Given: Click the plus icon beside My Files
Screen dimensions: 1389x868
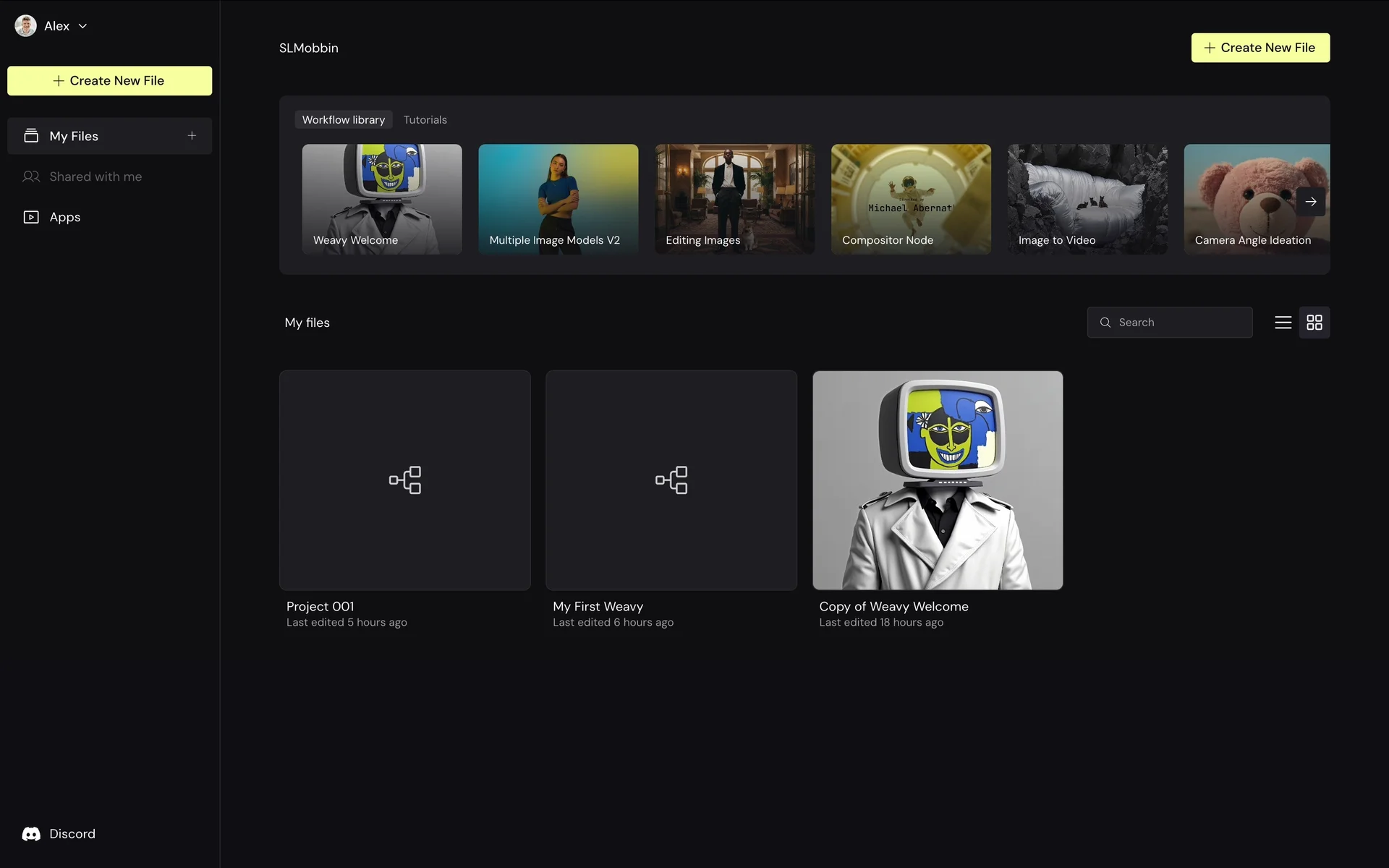Looking at the screenshot, I should pyautogui.click(x=192, y=135).
